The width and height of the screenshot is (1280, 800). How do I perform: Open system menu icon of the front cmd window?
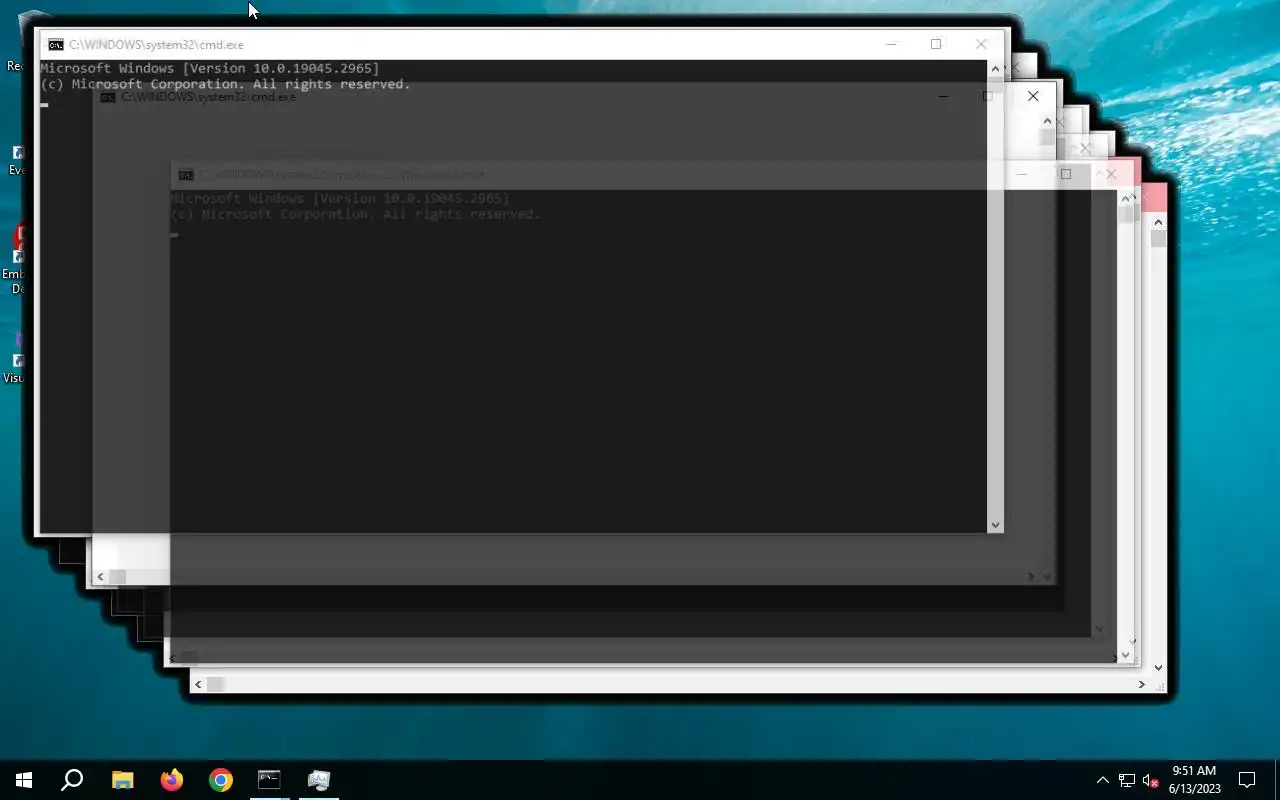(x=56, y=45)
